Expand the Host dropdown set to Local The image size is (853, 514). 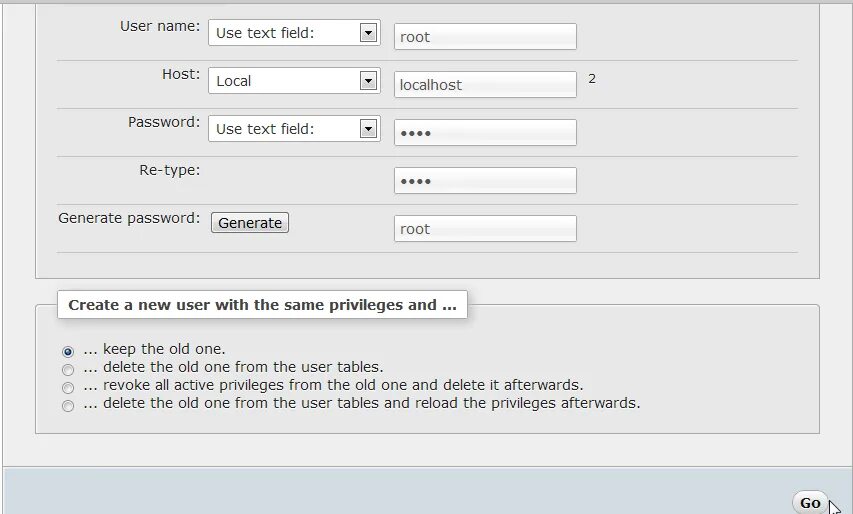(294, 81)
